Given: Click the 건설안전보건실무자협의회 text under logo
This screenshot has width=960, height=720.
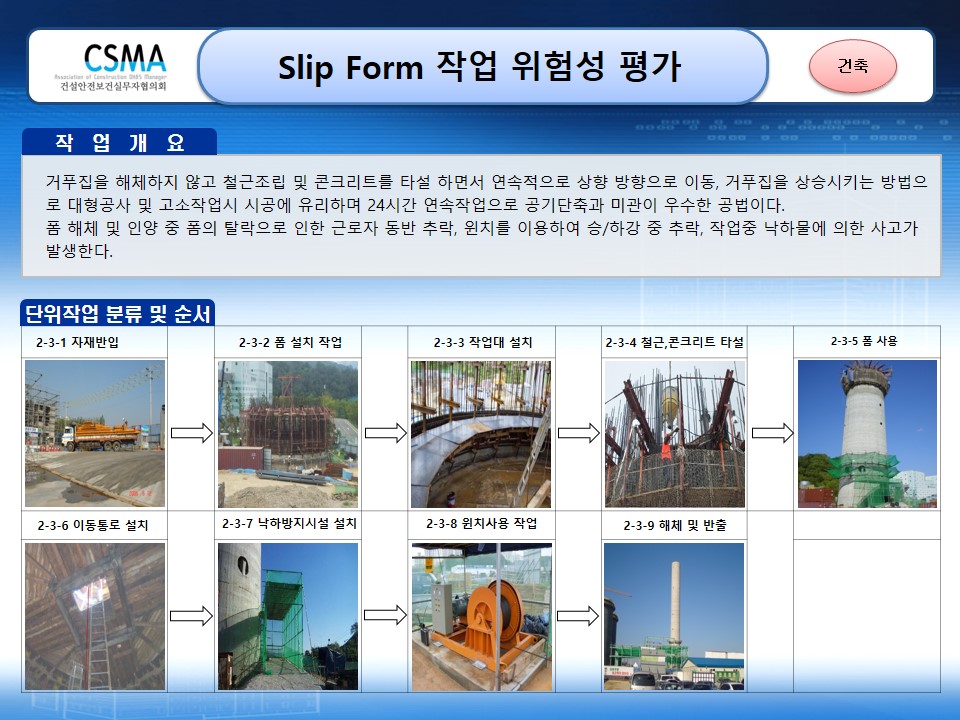Looking at the screenshot, I should (113, 86).
